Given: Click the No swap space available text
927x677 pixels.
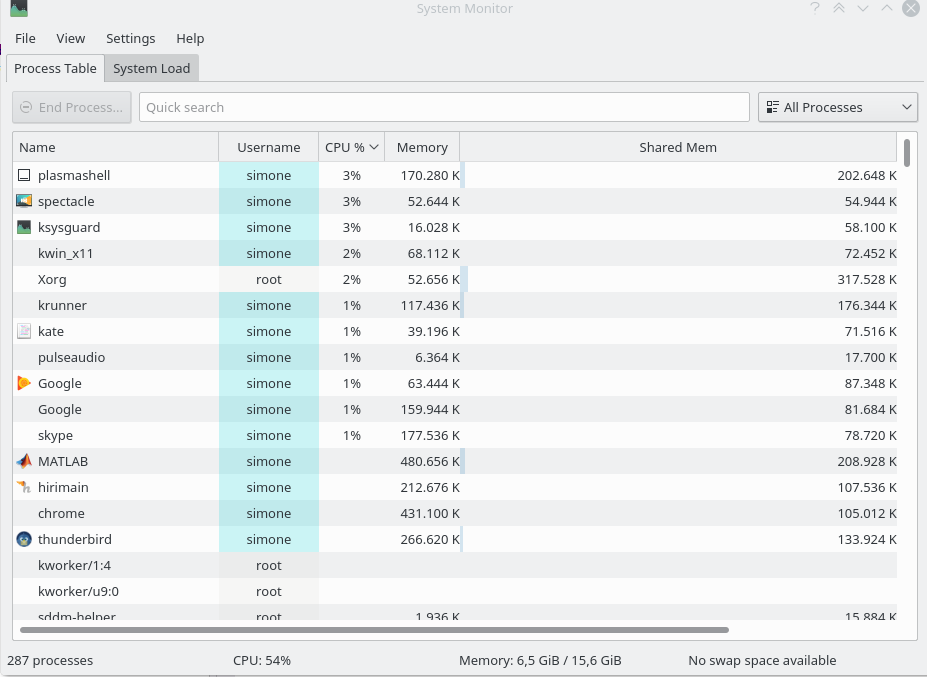Looking at the screenshot, I should [762, 660].
